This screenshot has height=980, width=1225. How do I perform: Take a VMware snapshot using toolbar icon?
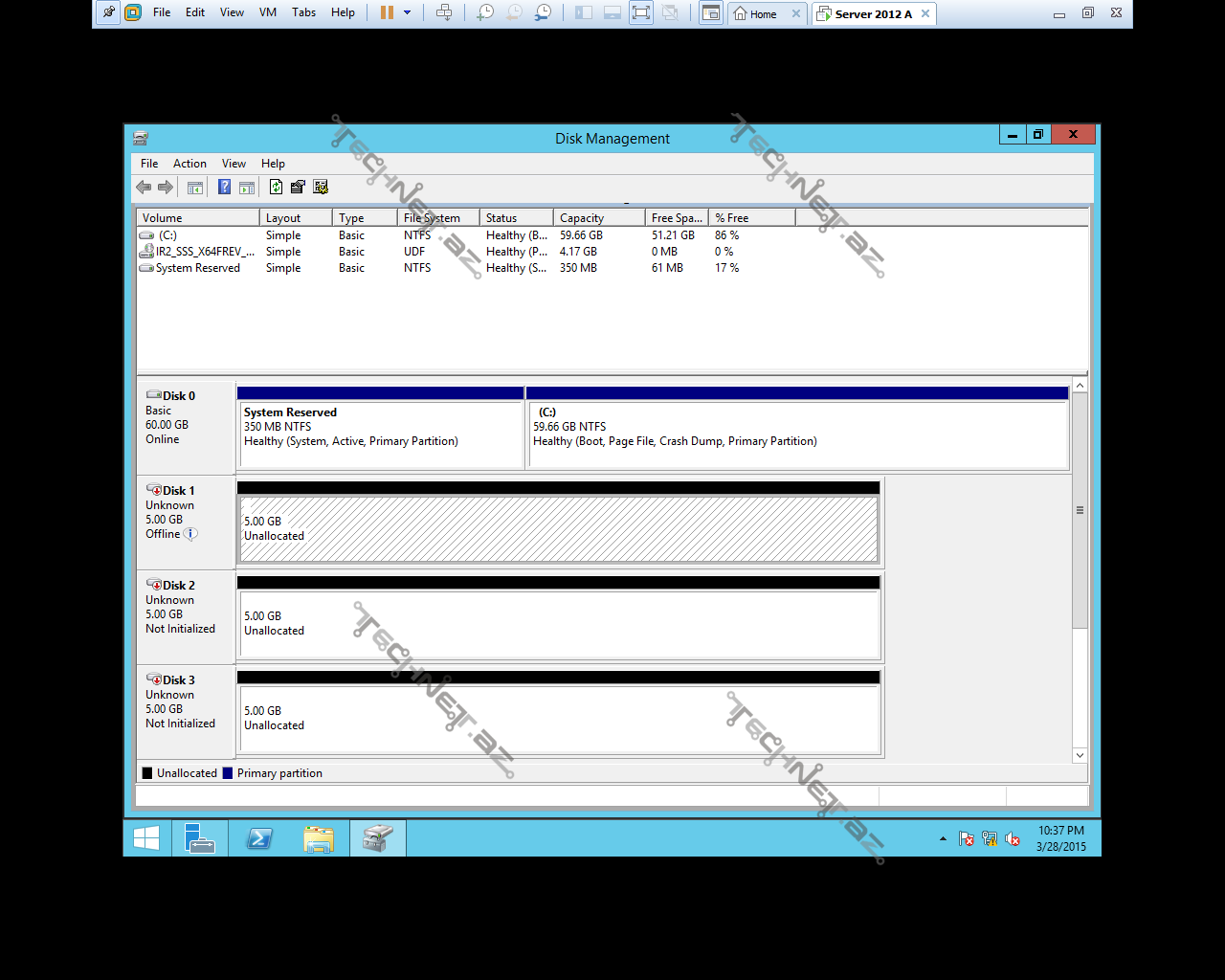point(485,12)
